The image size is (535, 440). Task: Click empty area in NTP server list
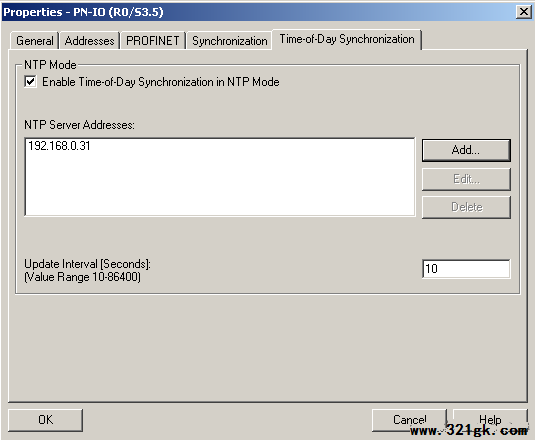pyautogui.click(x=220, y=184)
